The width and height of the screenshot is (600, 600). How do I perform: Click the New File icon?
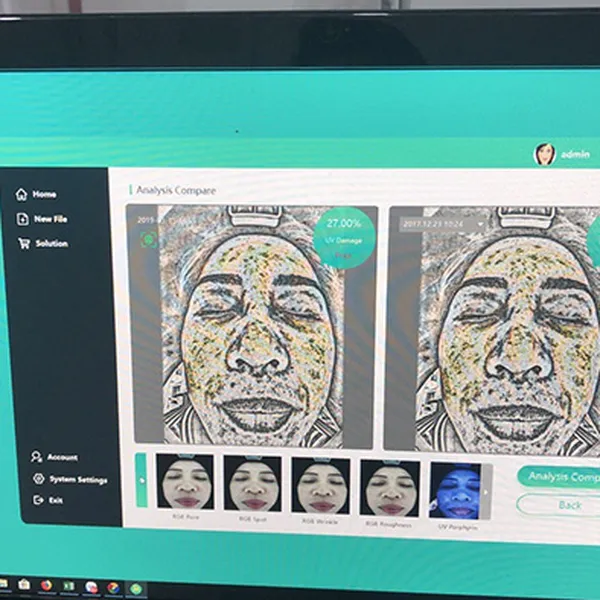click(x=22, y=219)
